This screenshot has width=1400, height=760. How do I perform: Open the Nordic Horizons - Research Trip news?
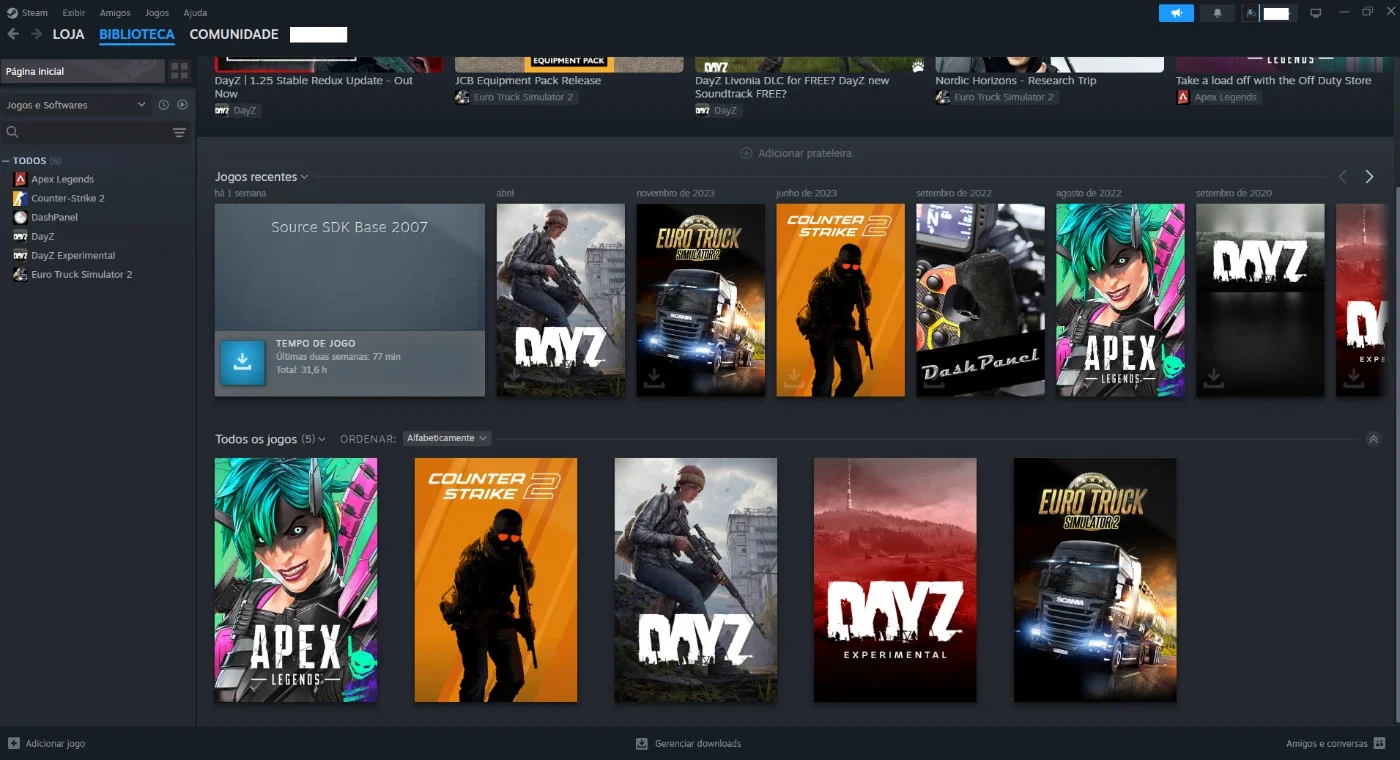pyautogui.click(x=1015, y=81)
